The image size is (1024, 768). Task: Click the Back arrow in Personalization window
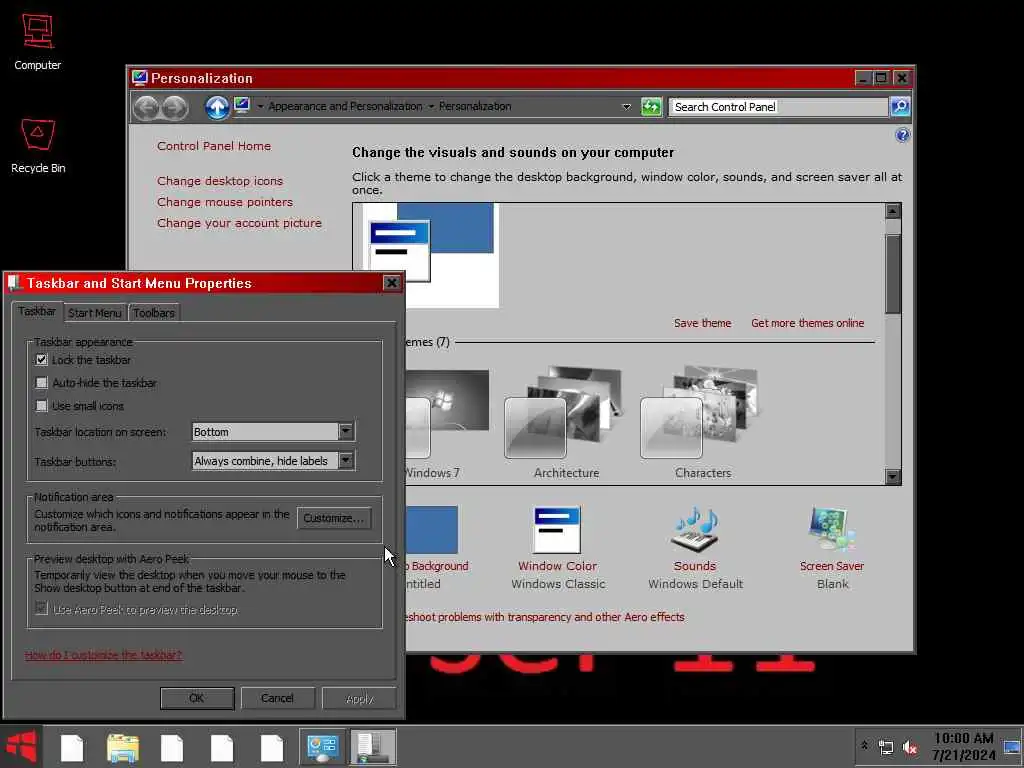click(147, 107)
